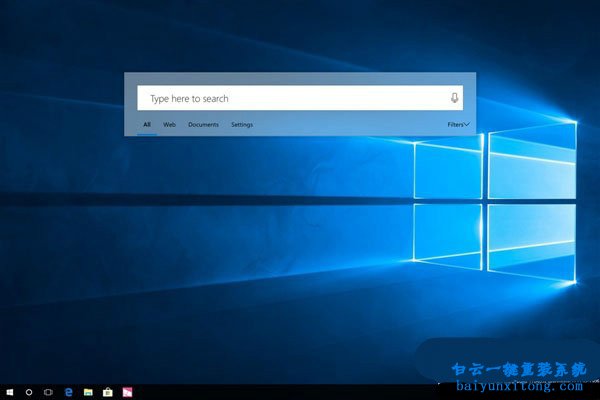Focus the 'Type here to search' box

(x=300, y=98)
